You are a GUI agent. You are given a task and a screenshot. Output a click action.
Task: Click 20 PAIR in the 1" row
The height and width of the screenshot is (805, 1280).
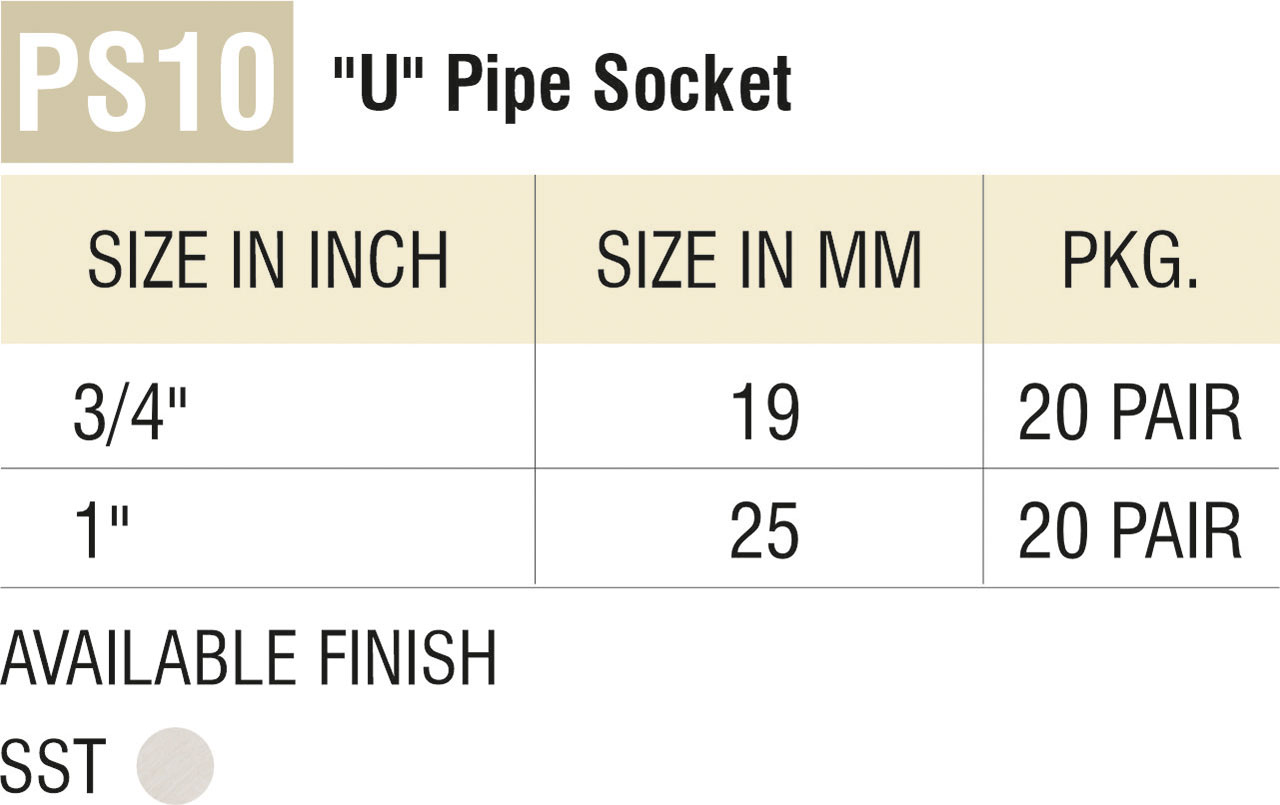point(1130,529)
